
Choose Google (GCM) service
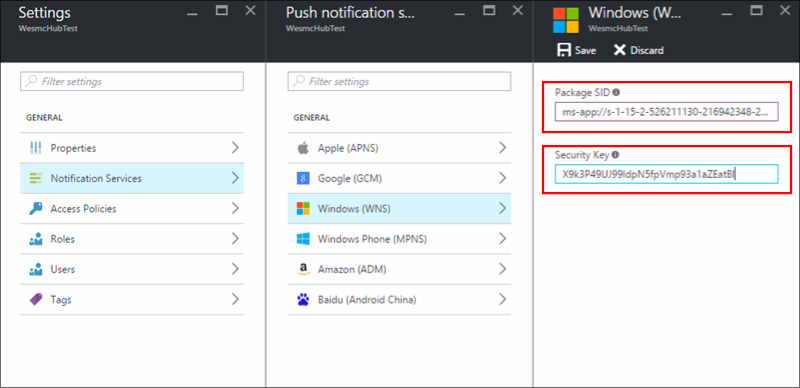[399, 178]
